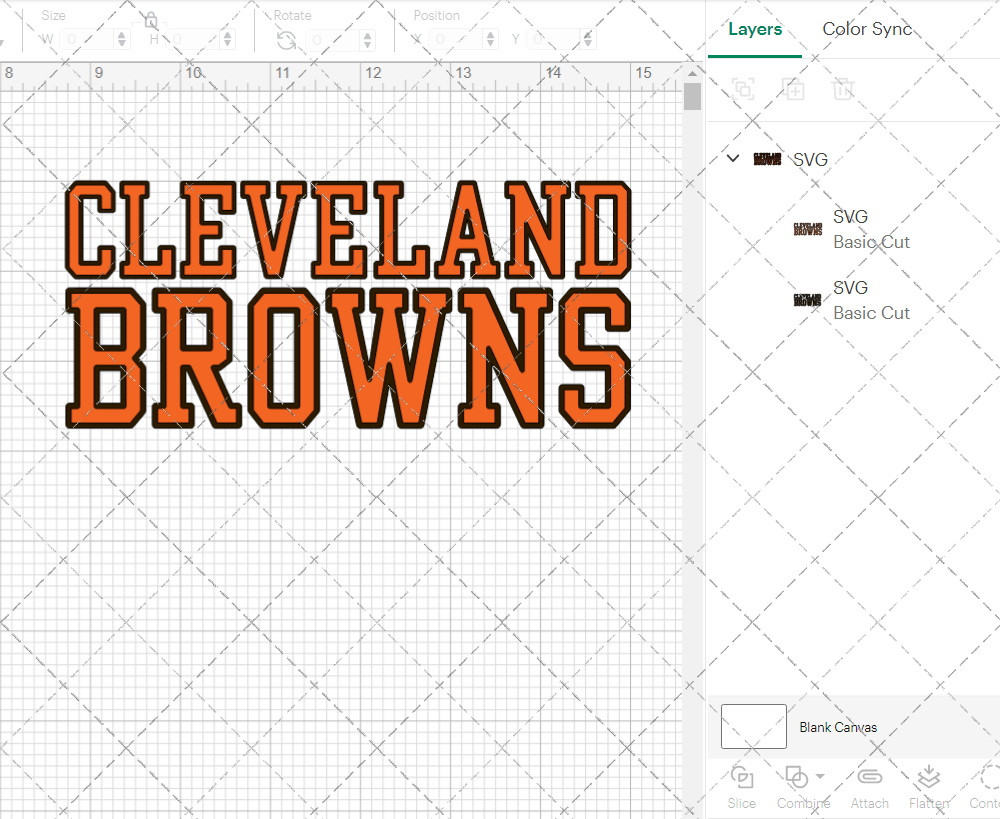
Task: Click the width stepper arrows
Action: tap(122, 39)
